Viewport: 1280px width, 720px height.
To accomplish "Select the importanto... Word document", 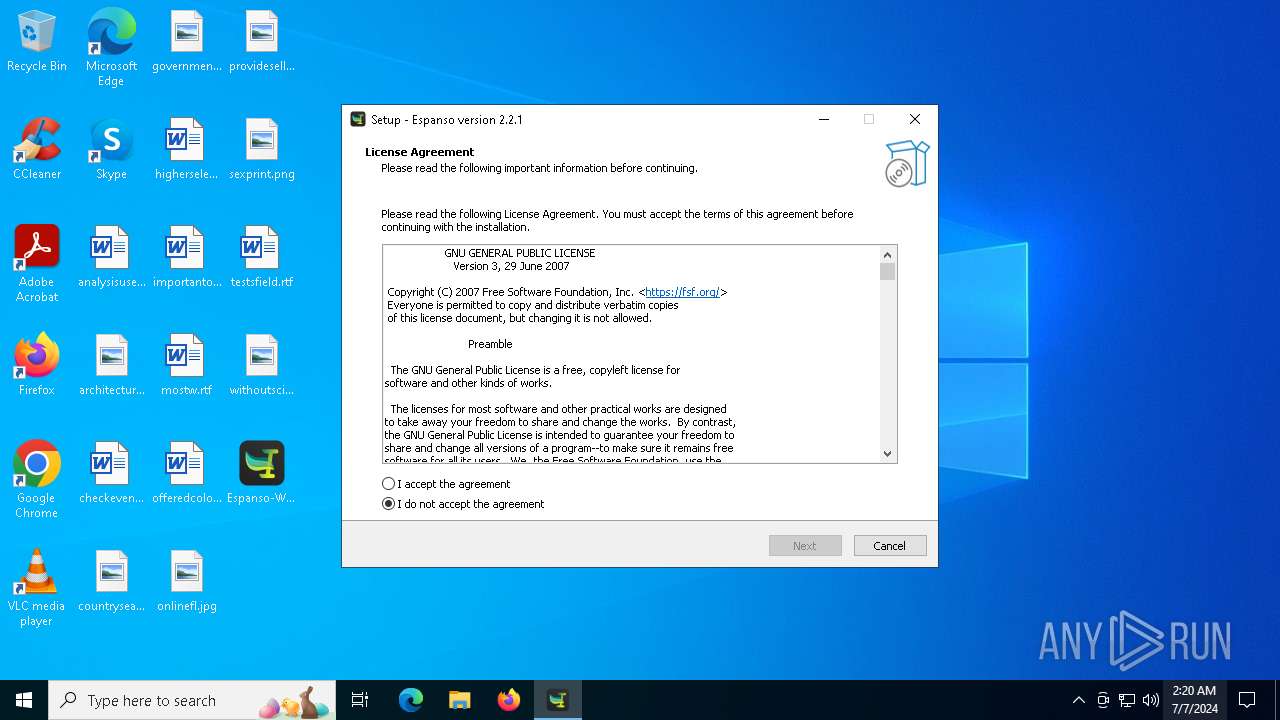I will pyautogui.click(x=187, y=258).
